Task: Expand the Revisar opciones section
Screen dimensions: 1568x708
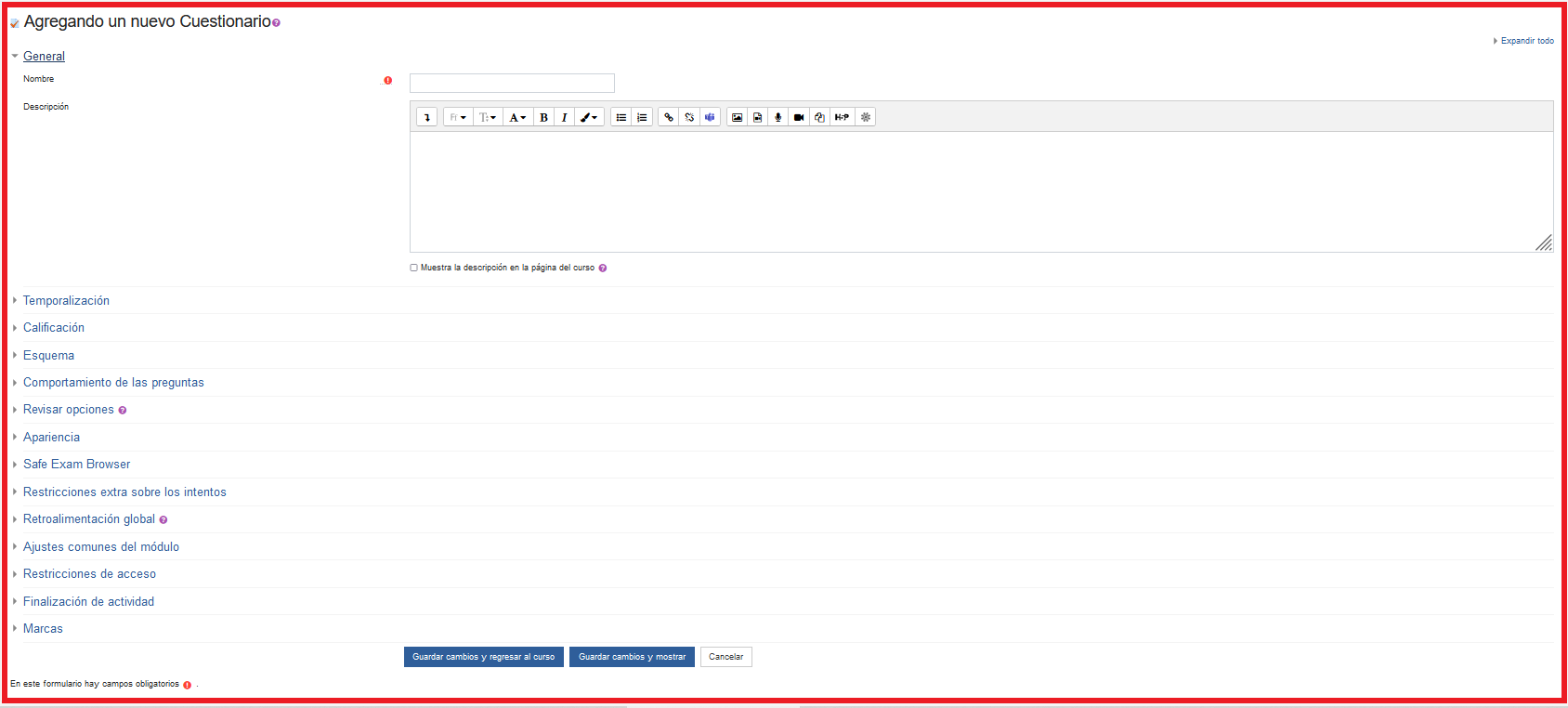Action: click(x=69, y=410)
